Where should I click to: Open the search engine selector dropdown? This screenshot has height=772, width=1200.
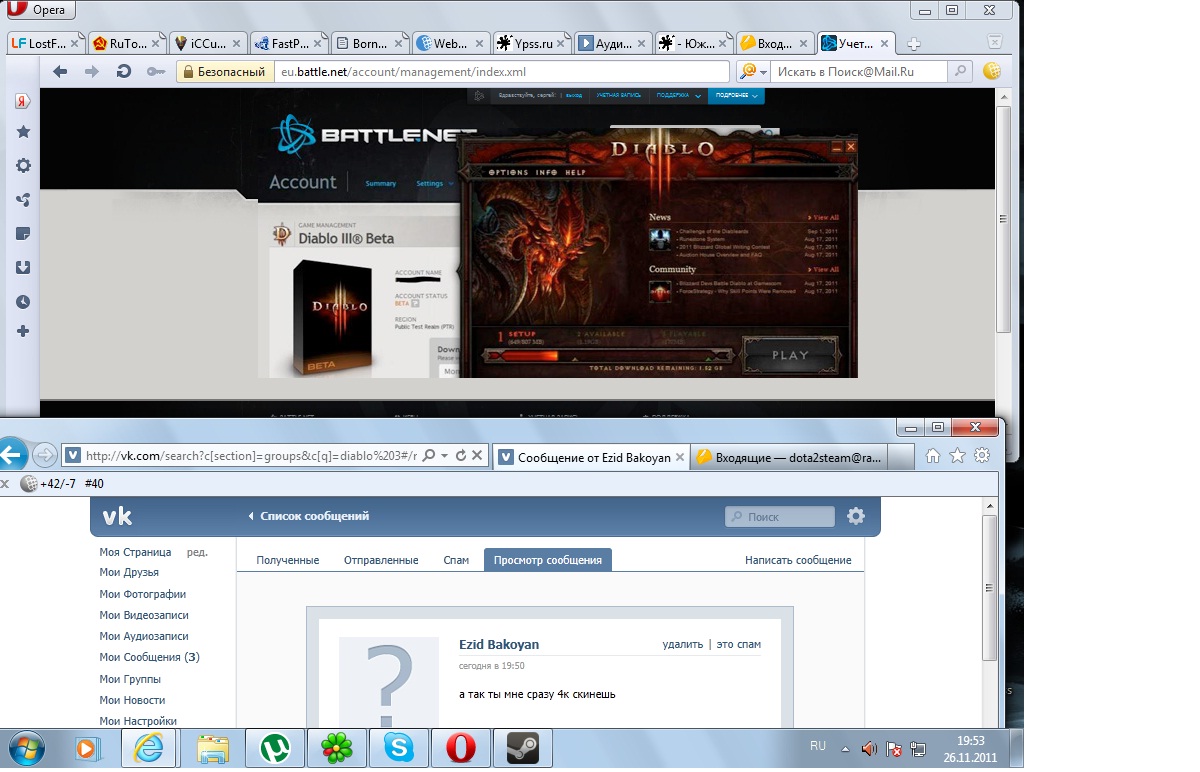click(753, 72)
